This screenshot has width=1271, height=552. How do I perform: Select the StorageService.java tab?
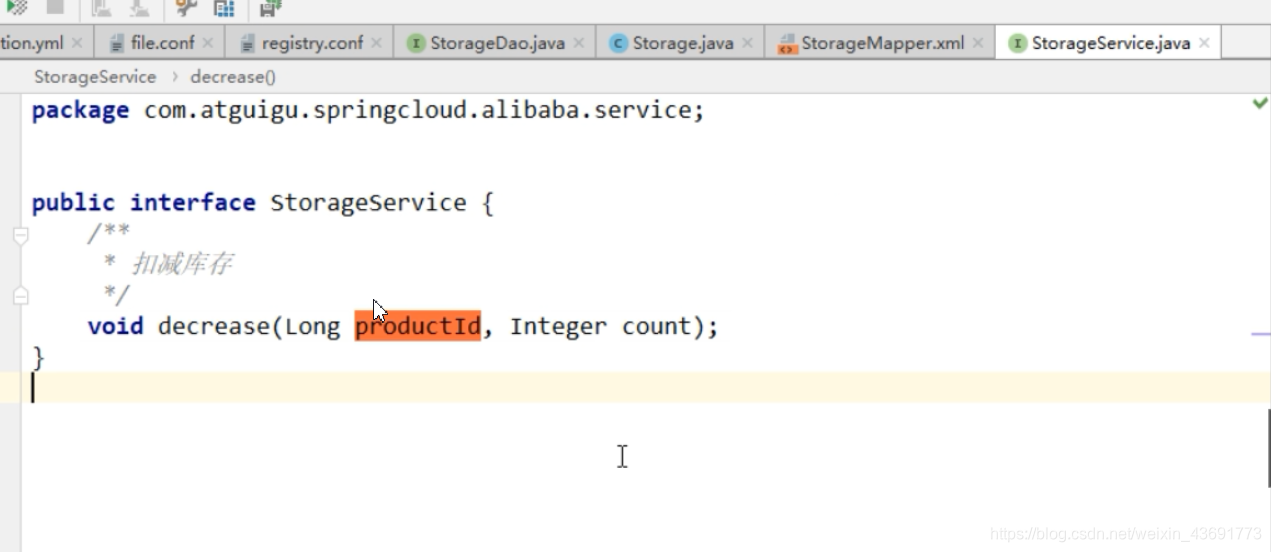click(1108, 43)
